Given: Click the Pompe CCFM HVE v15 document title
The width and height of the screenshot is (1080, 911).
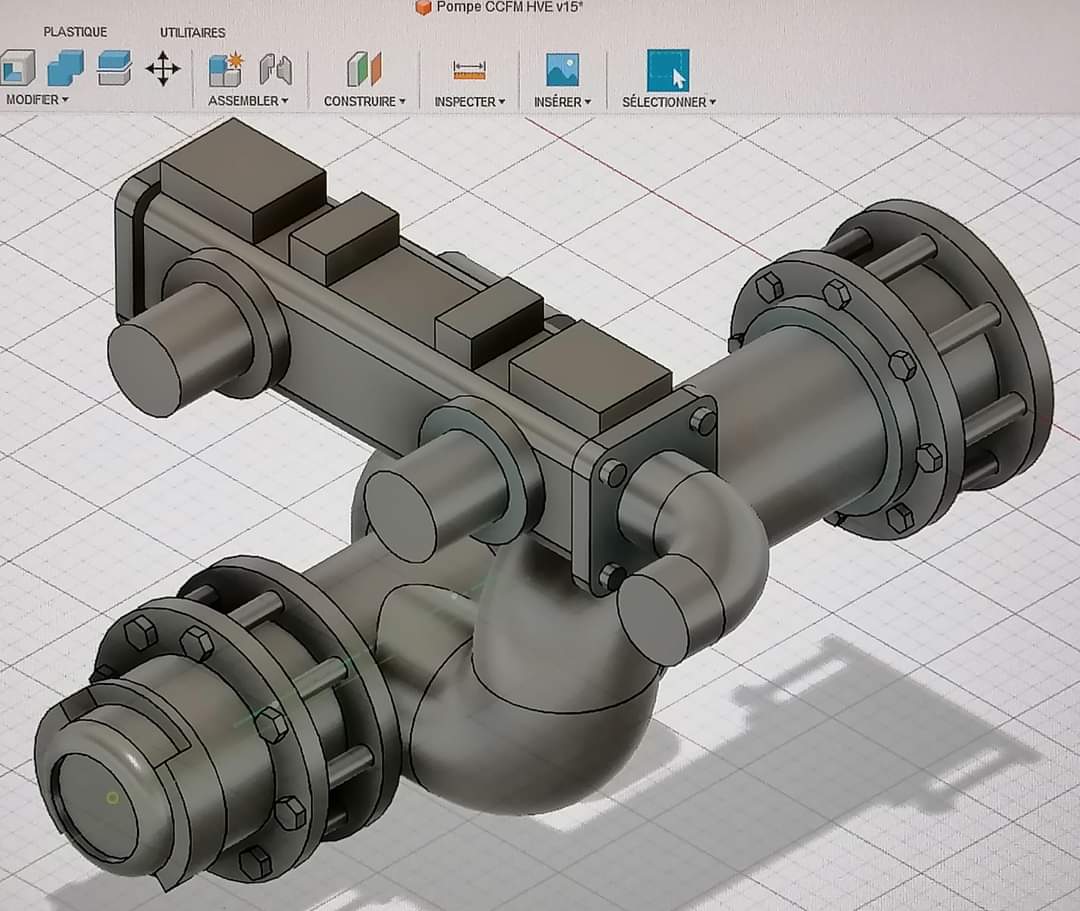Looking at the screenshot, I should pyautogui.click(x=510, y=7).
